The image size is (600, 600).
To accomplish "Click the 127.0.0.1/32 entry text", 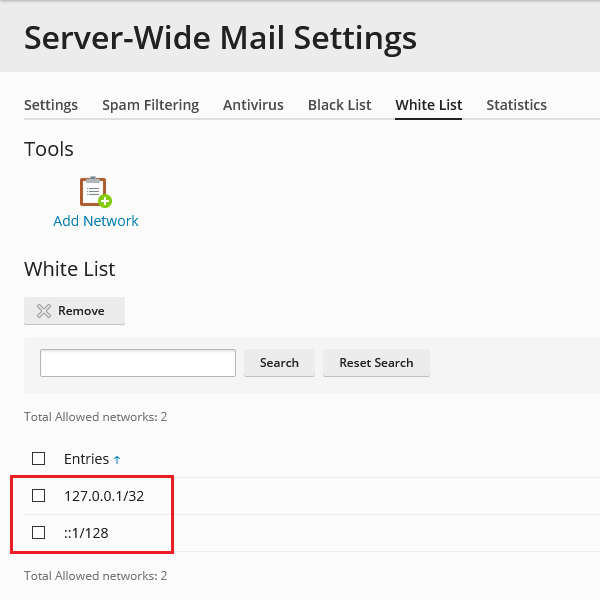I will pos(104,496).
